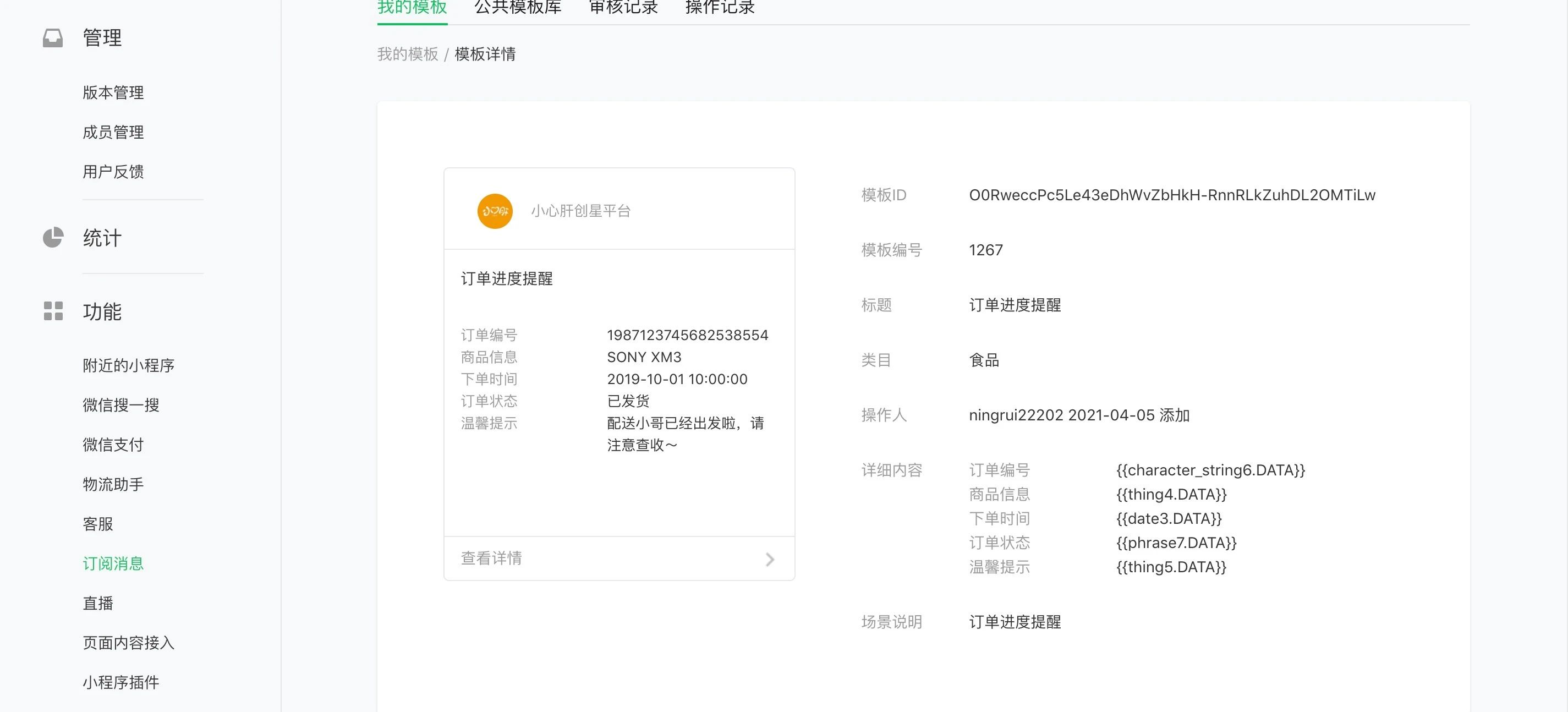Select the 我的模板 tab

pyautogui.click(x=412, y=8)
